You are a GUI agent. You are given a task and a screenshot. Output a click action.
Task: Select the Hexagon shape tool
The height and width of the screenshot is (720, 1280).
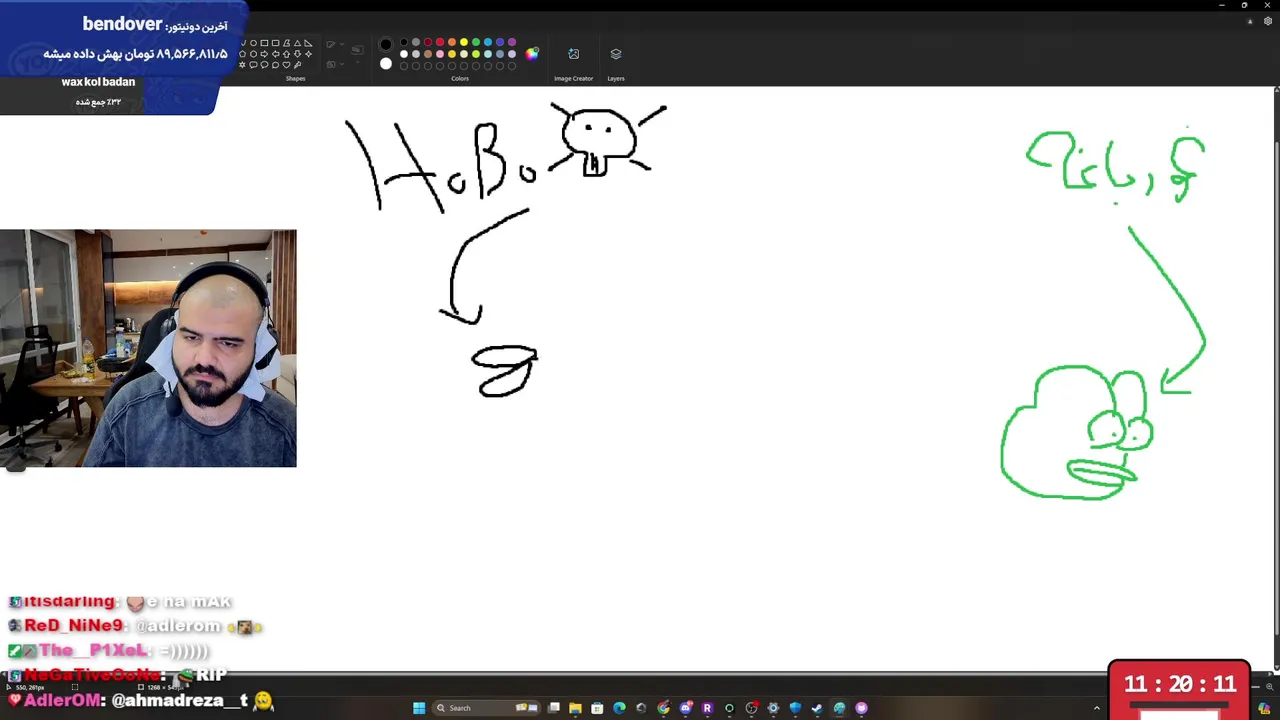coord(253,54)
